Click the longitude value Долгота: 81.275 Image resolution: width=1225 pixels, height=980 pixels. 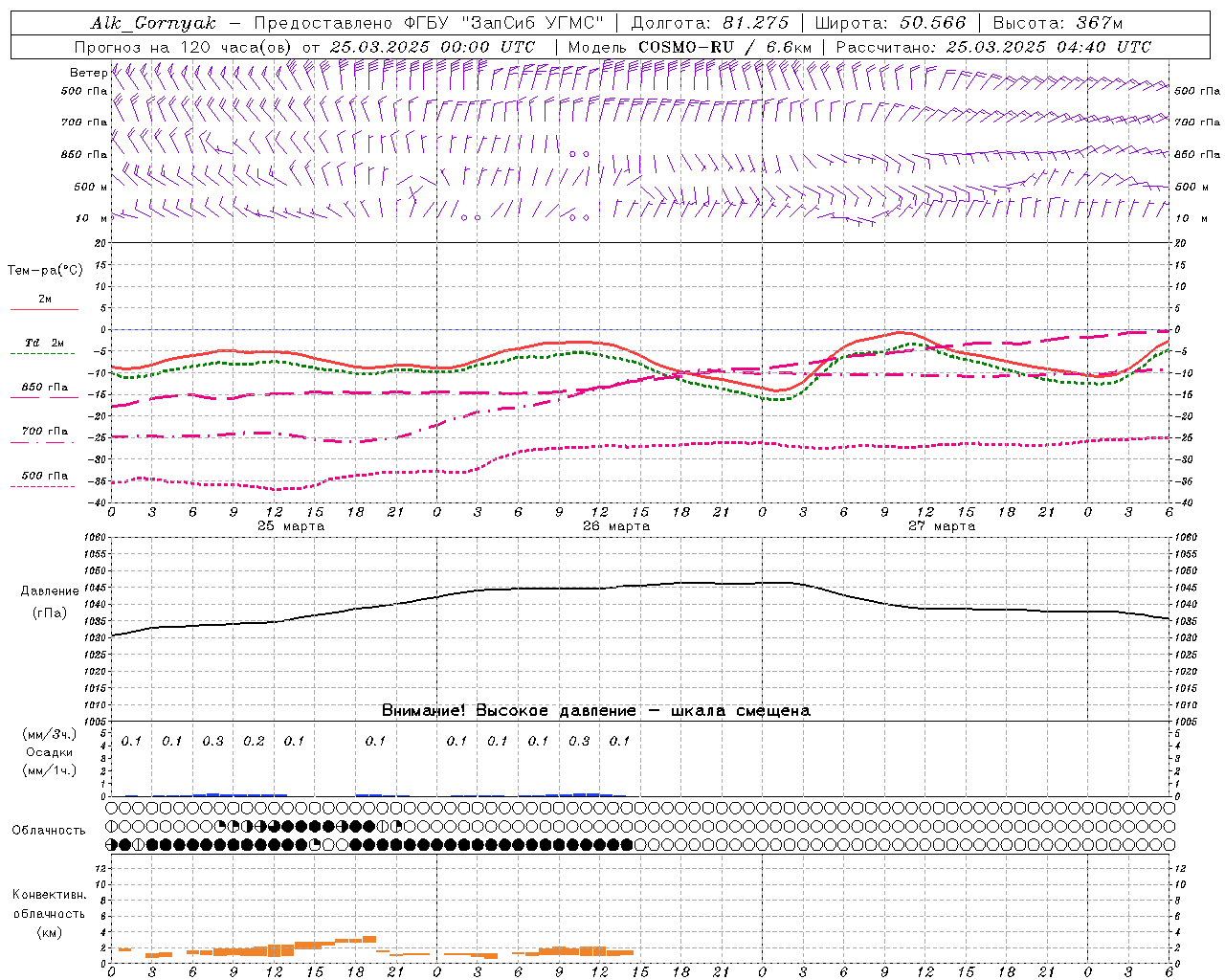coord(710,23)
